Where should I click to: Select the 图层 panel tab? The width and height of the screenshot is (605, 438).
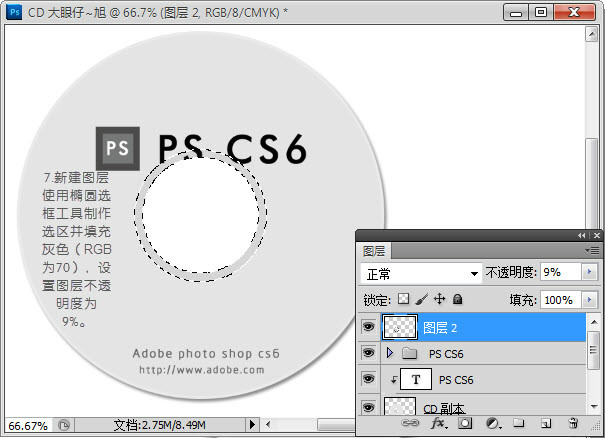[375, 251]
